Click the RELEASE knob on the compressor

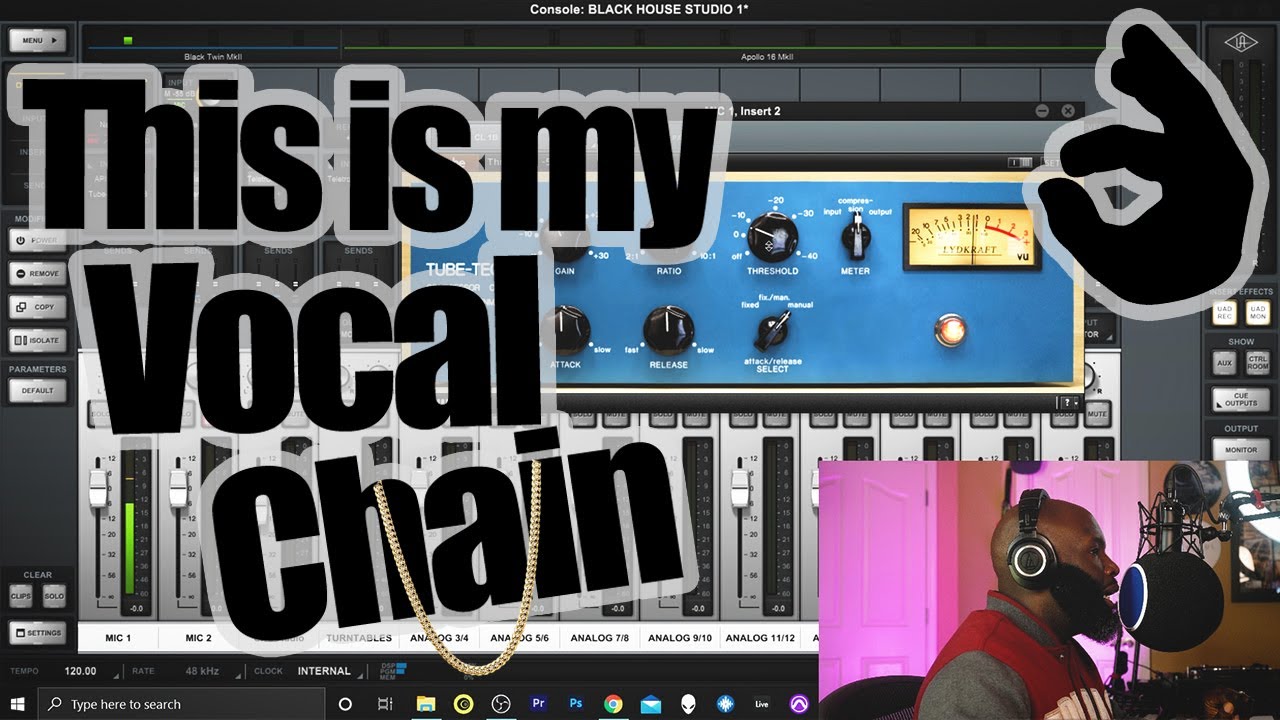pyautogui.click(x=668, y=328)
